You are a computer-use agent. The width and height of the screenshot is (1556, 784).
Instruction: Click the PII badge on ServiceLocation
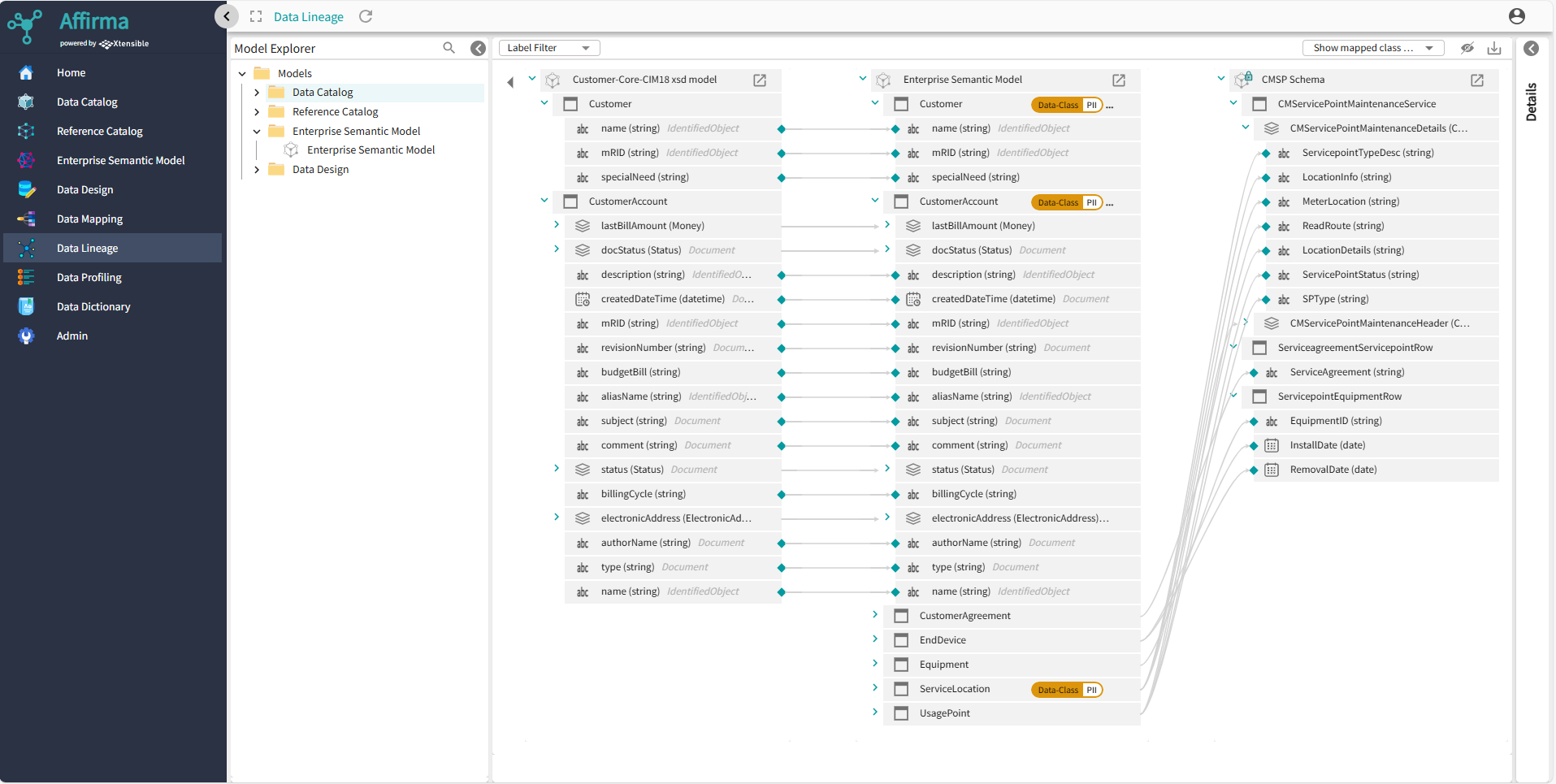point(1091,690)
